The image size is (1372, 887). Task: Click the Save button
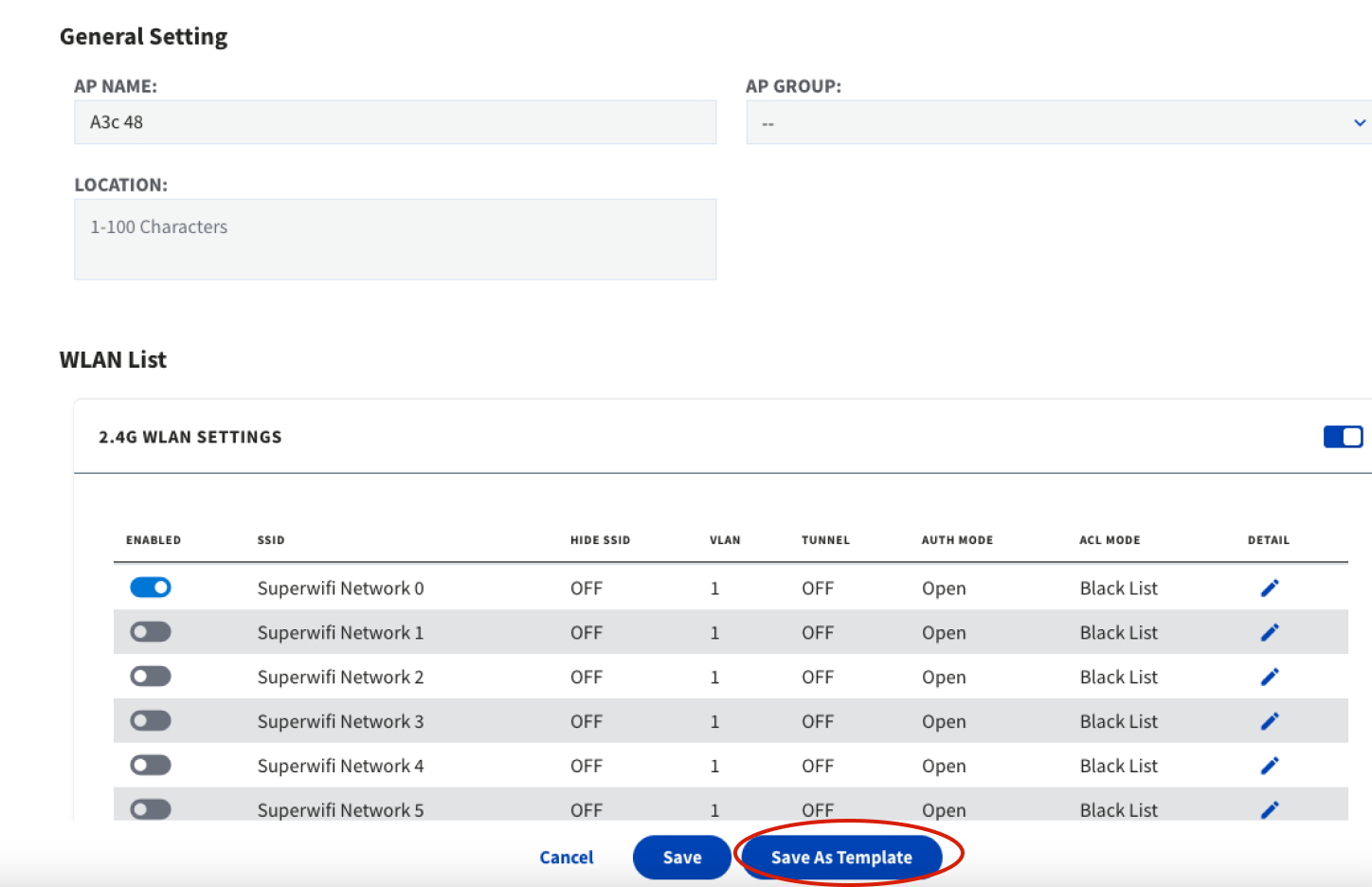682,858
